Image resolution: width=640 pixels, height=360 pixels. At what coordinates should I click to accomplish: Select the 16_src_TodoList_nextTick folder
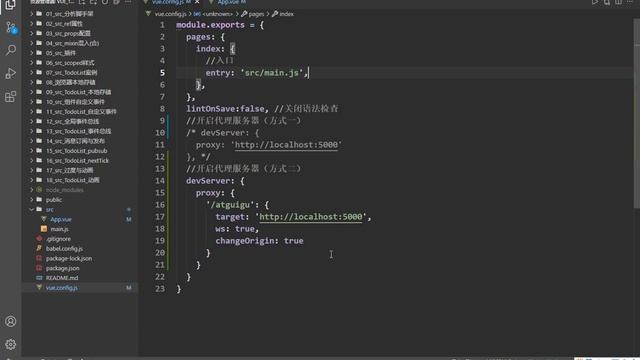tap(80, 160)
